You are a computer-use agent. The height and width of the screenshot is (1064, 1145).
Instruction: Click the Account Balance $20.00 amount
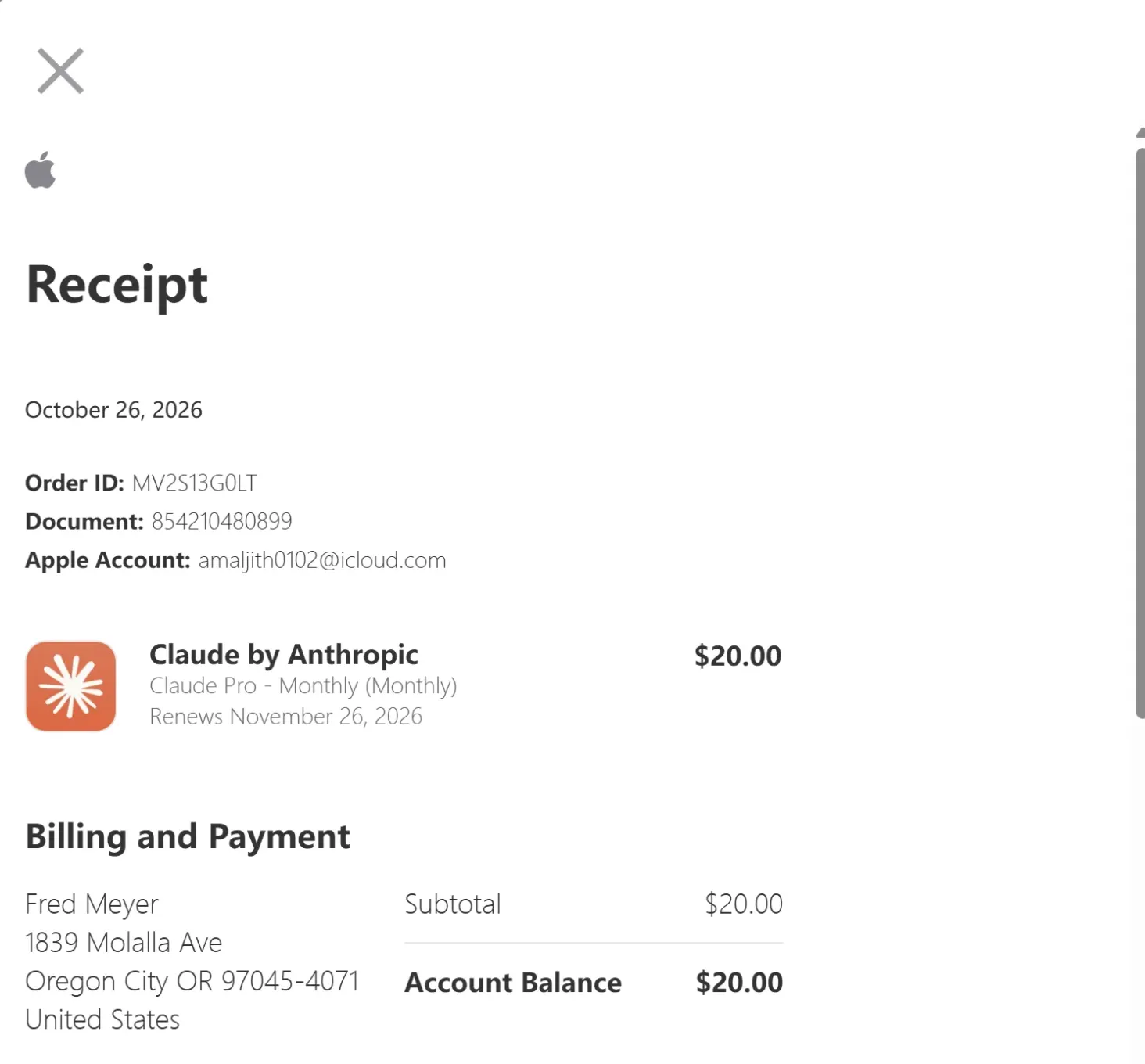coord(739,983)
